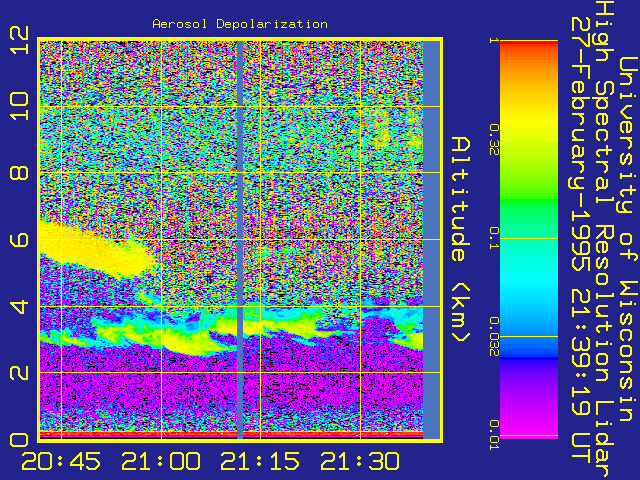Click the 'High Spectral Resolution Lidar' text
640x480 pixels.
click(x=605, y=240)
